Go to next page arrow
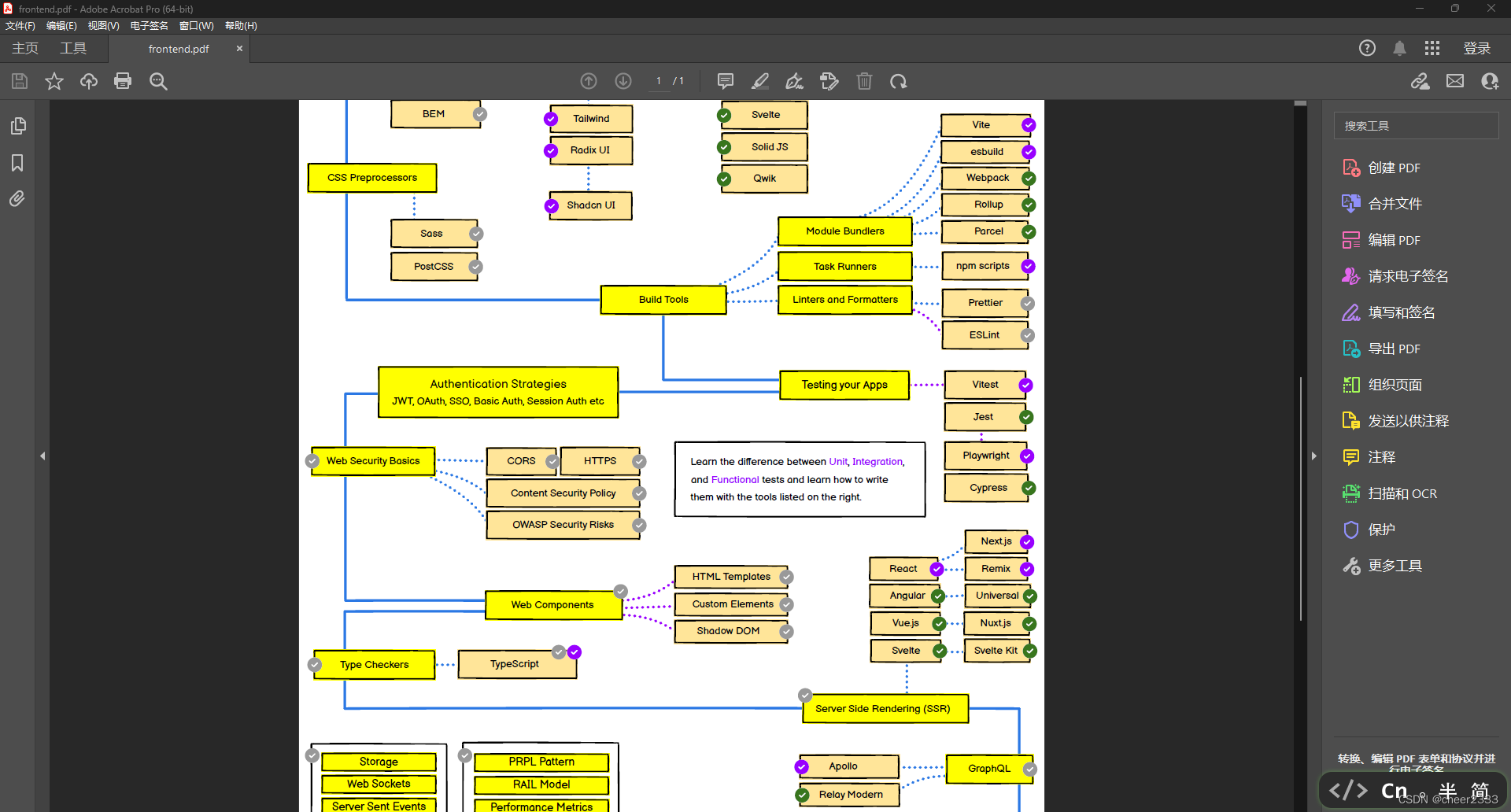The image size is (1511, 812). (623, 81)
